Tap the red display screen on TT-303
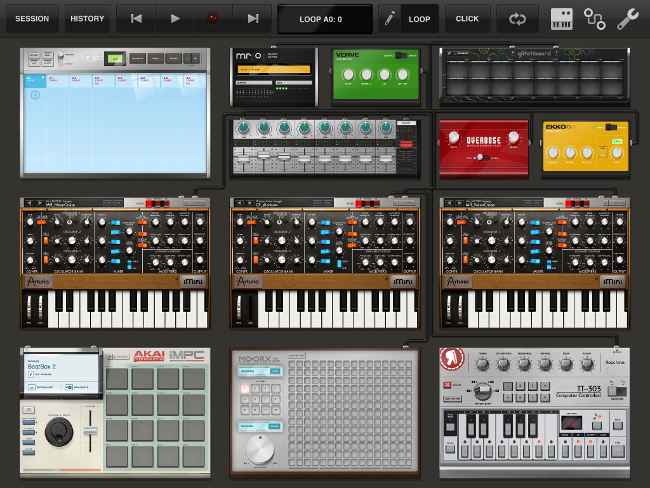The height and width of the screenshot is (488, 650). 571,423
